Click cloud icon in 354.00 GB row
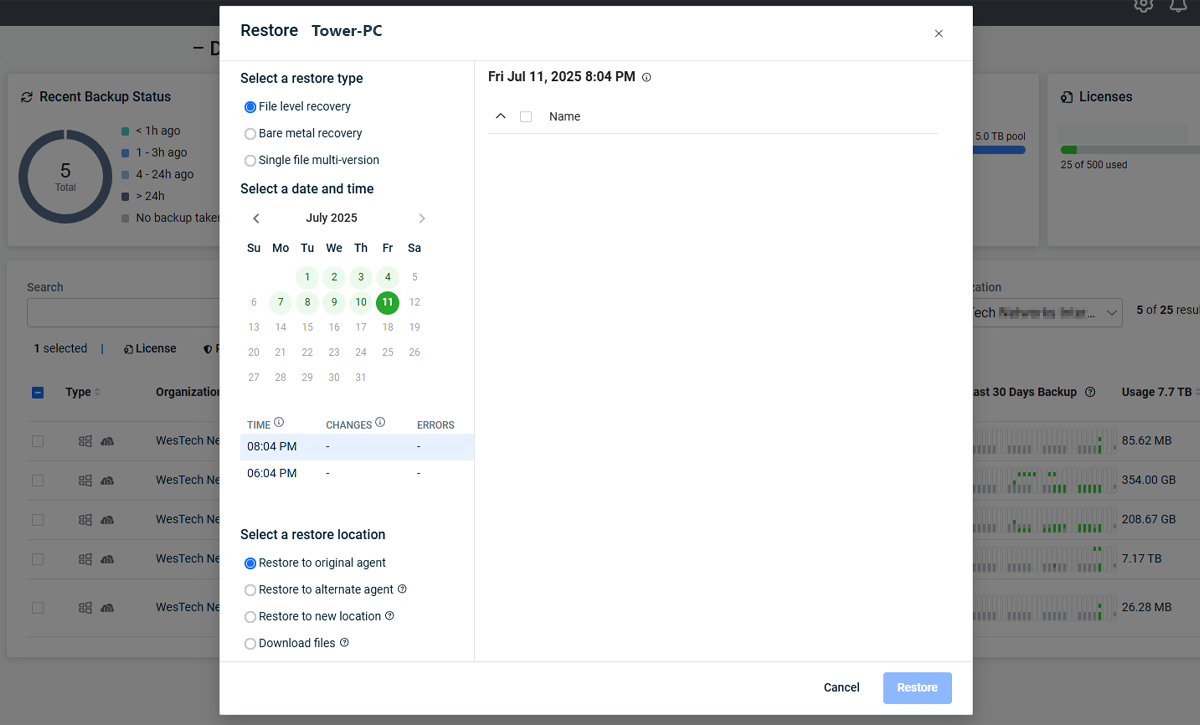 (107, 481)
